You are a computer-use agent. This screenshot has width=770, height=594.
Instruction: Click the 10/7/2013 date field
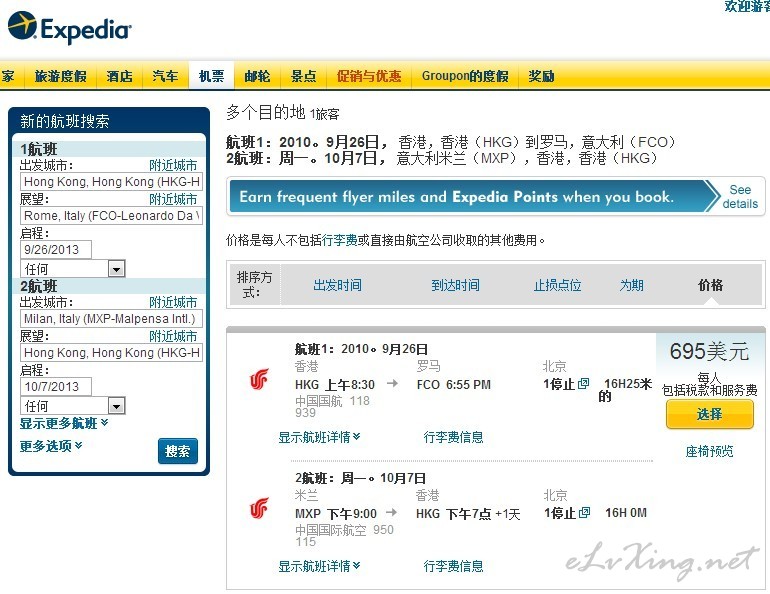56,386
